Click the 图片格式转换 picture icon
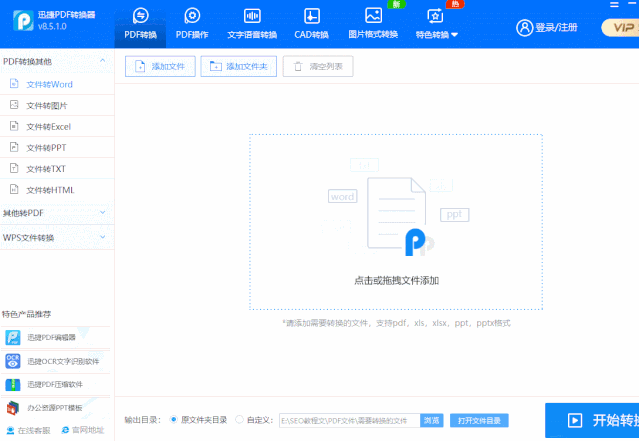The image size is (639, 441). pos(373,15)
